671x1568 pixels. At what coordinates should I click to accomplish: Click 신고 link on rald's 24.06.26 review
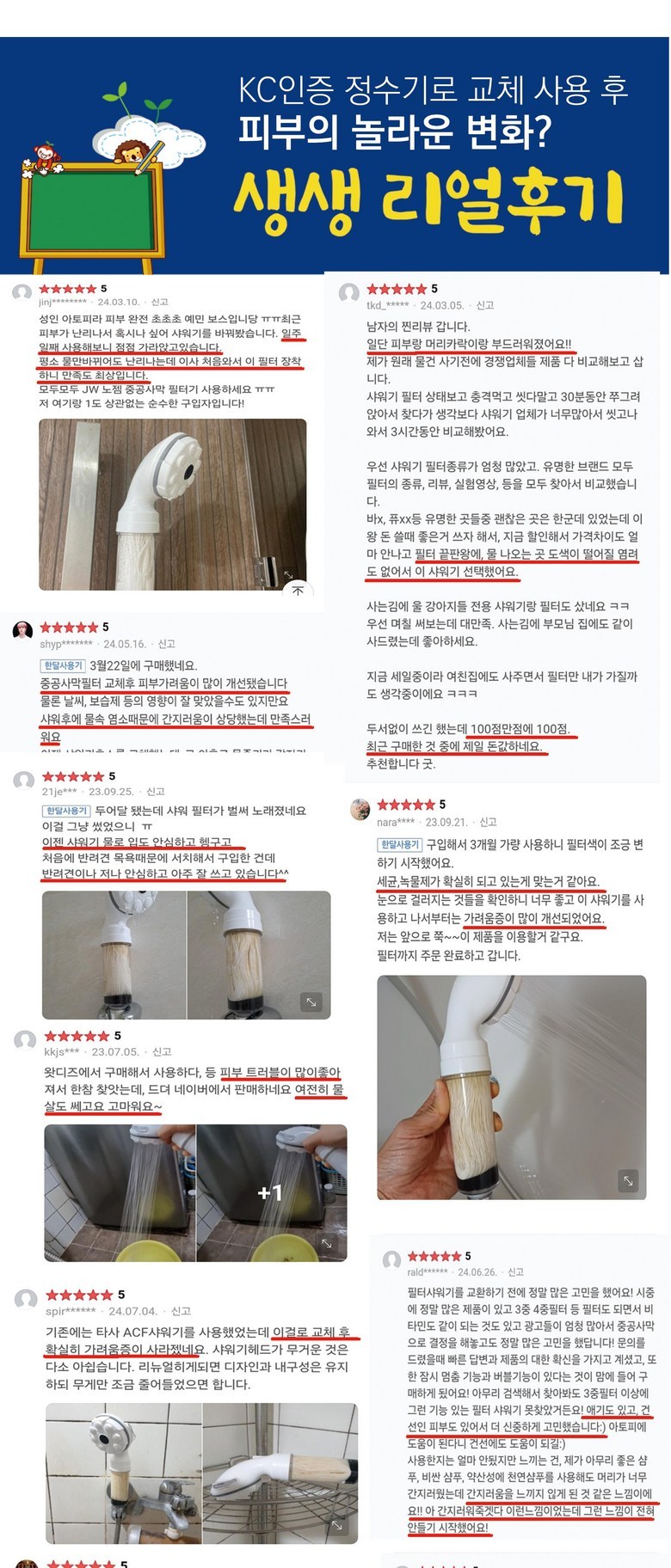[x=515, y=1272]
